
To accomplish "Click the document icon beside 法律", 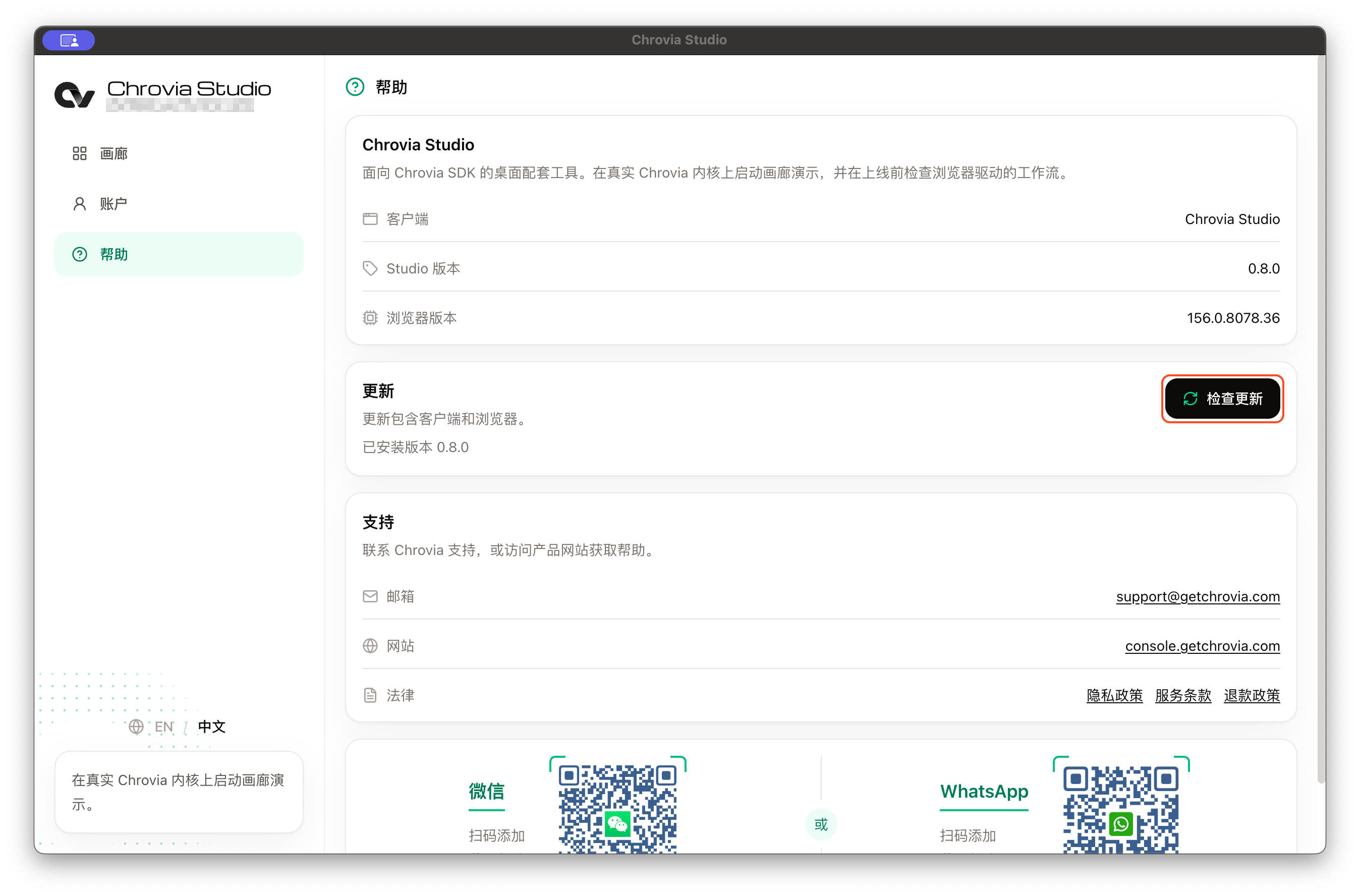I will point(370,695).
